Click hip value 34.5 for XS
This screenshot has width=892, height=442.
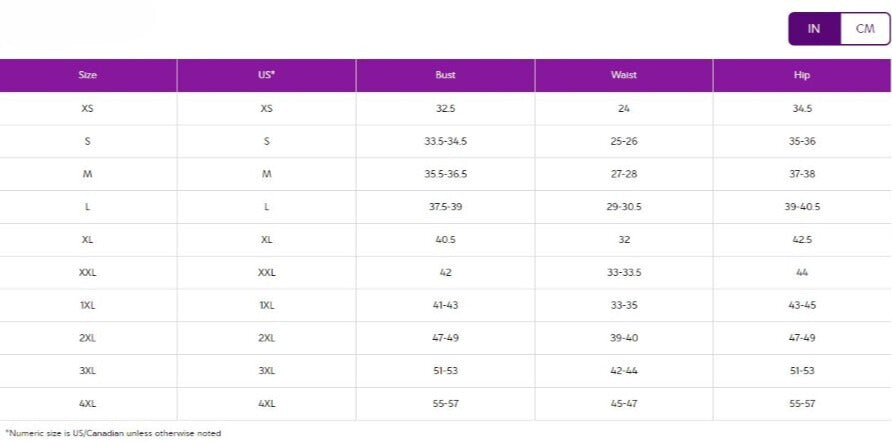pos(802,109)
